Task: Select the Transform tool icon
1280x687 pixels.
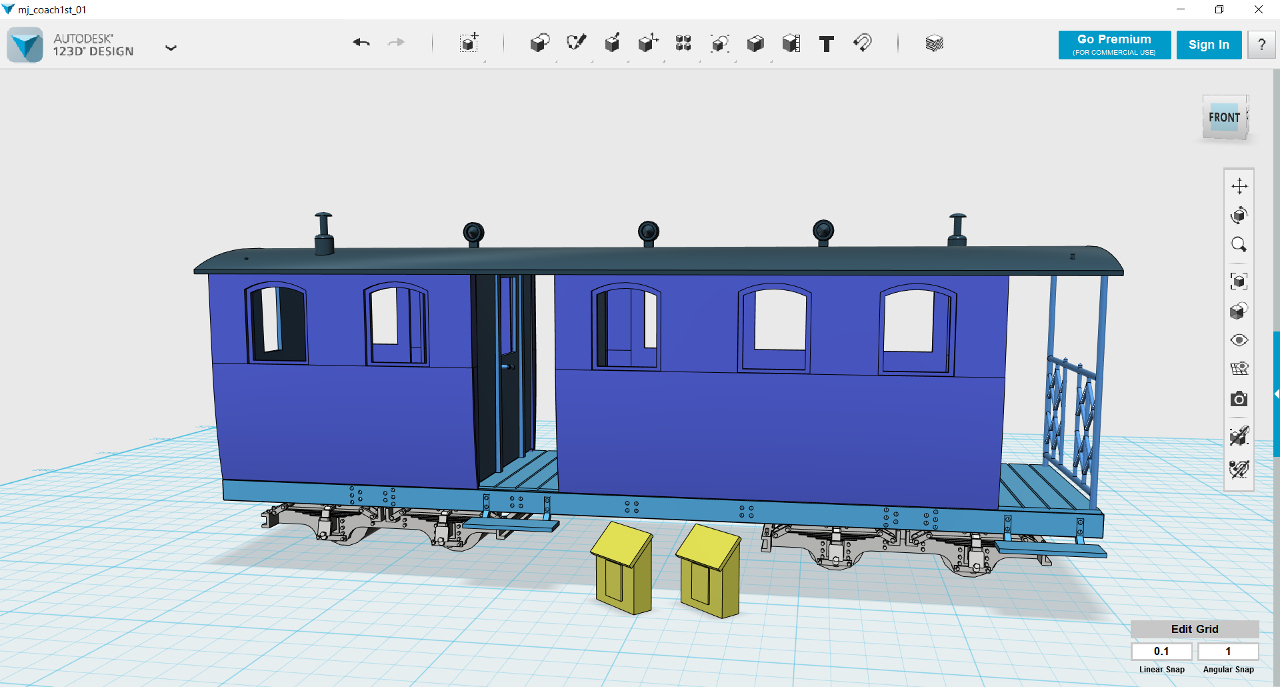Action: 469,43
